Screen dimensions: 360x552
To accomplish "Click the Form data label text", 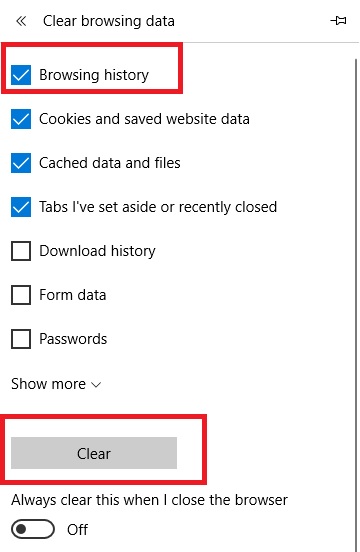I will [x=72, y=295].
